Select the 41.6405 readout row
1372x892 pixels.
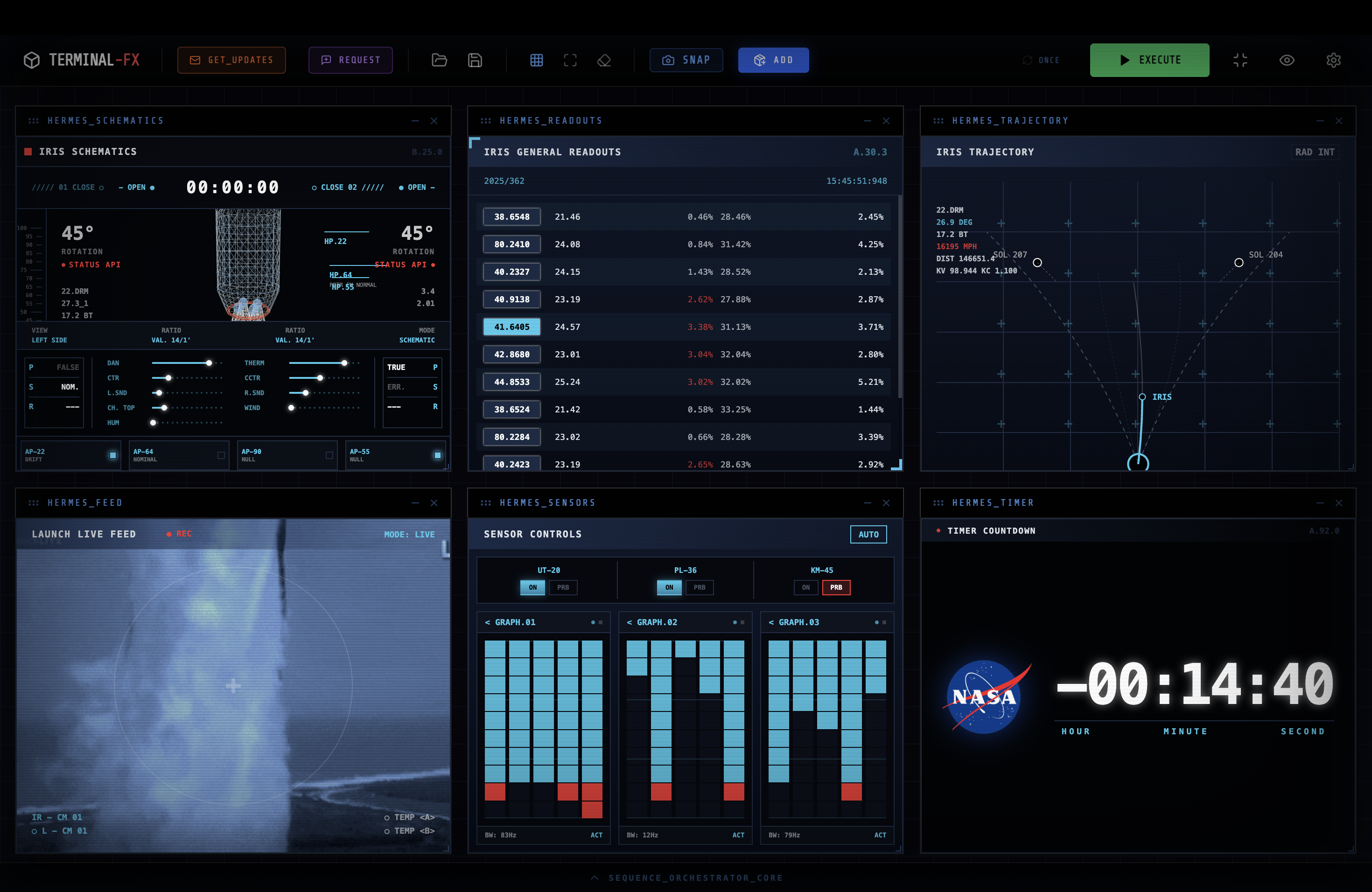click(x=511, y=327)
